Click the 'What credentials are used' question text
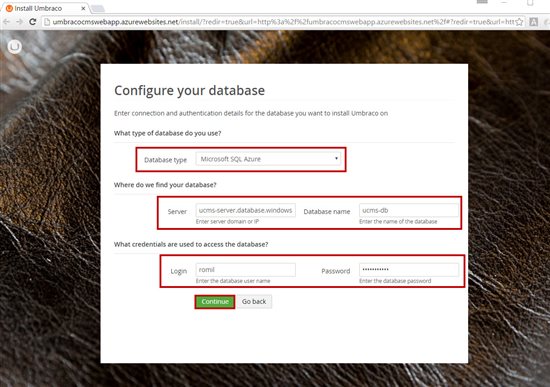The width and height of the screenshot is (550, 387). point(191,245)
